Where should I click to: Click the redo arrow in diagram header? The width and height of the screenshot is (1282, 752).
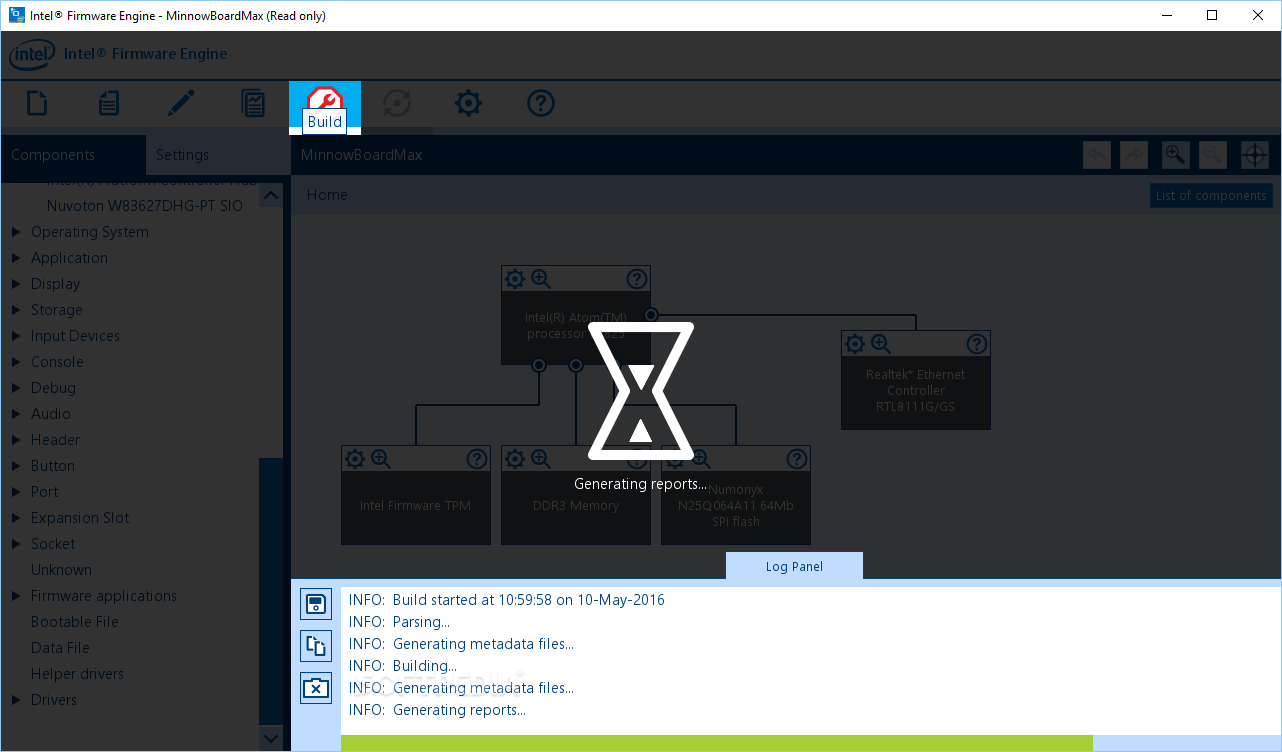[x=1134, y=155]
